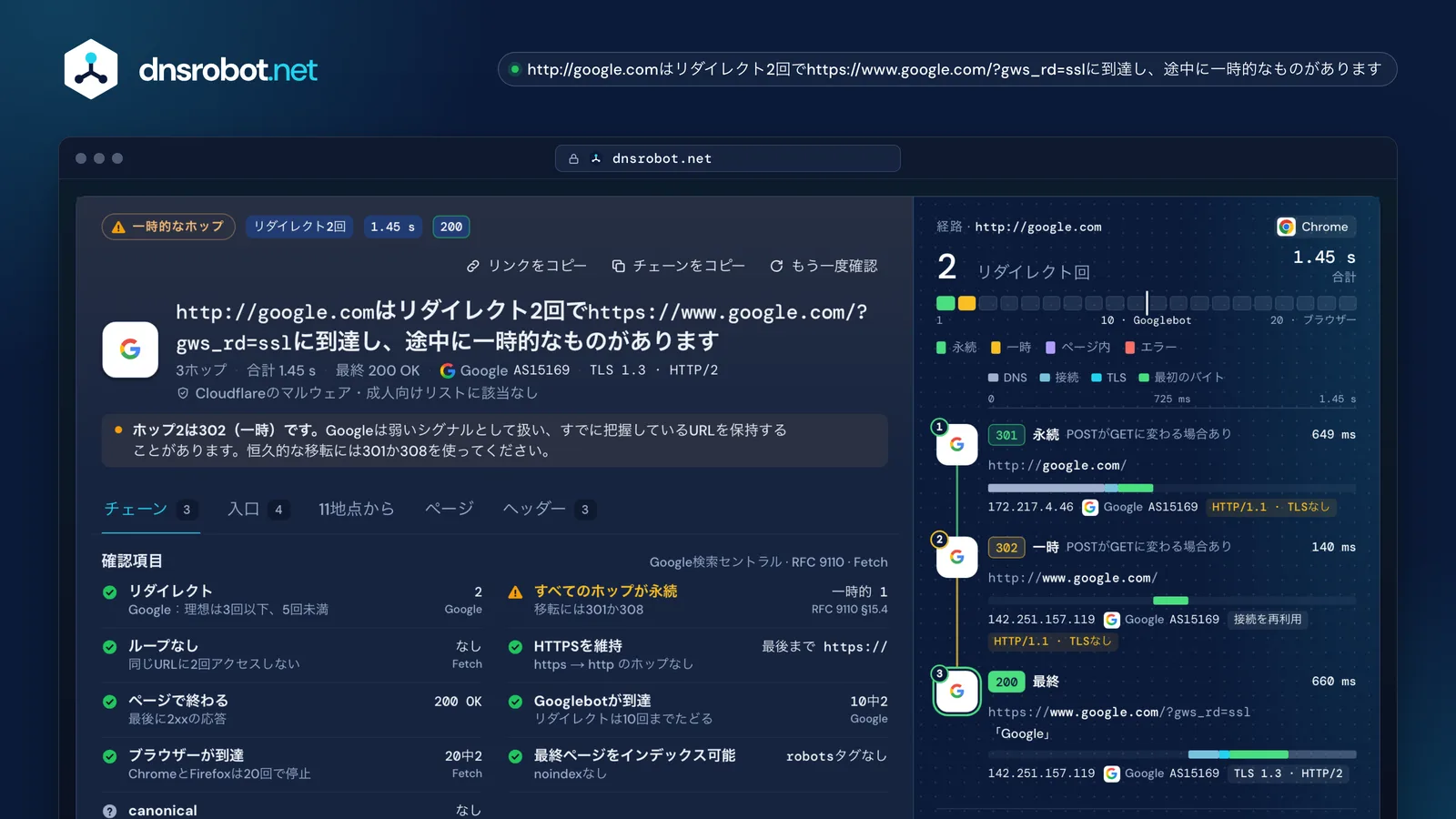Image resolution: width=1456 pixels, height=819 pixels.
Task: Click the https://www.google.com/?gws_rd=ssl final URL
Action: point(1119,713)
